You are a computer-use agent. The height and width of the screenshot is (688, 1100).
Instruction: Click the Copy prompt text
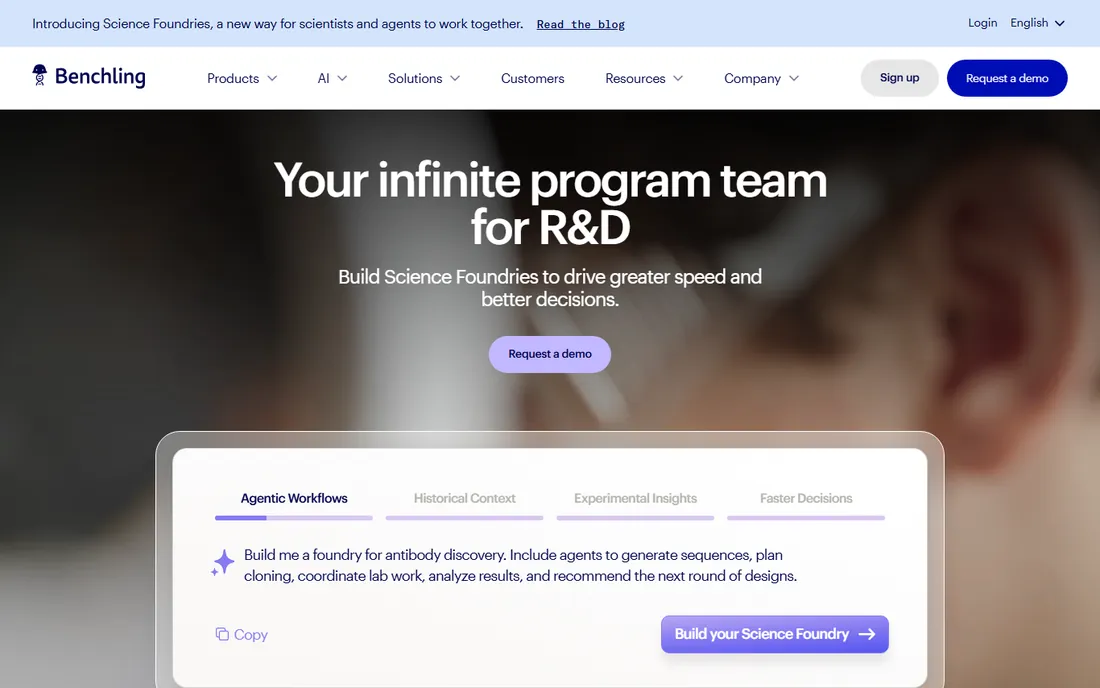click(x=250, y=635)
